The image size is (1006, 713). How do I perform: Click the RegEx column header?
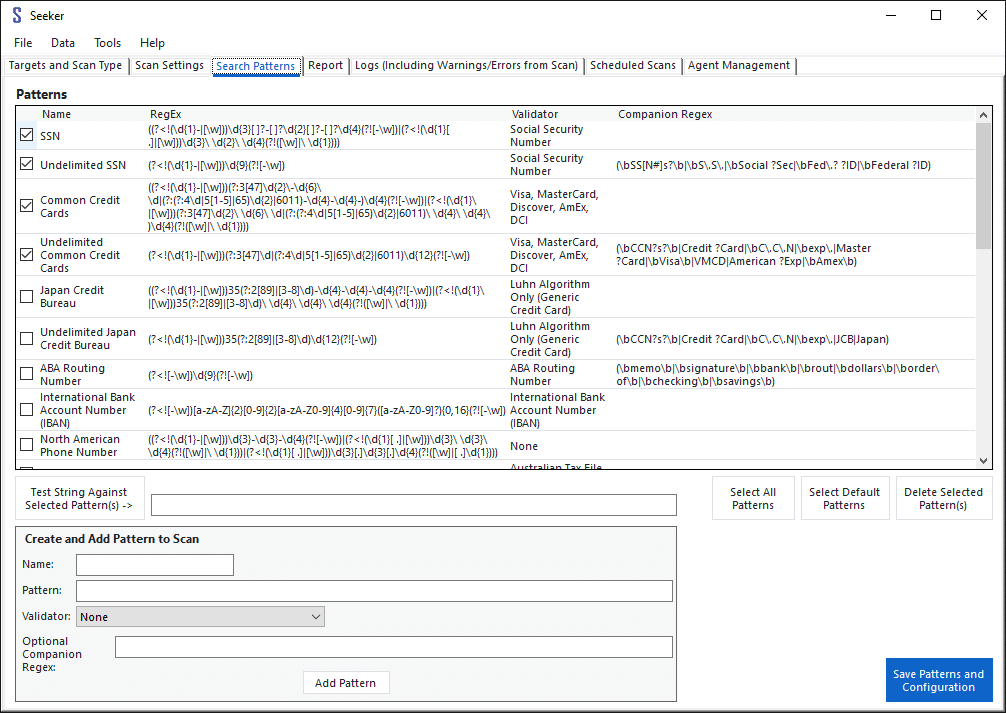pyautogui.click(x=166, y=114)
